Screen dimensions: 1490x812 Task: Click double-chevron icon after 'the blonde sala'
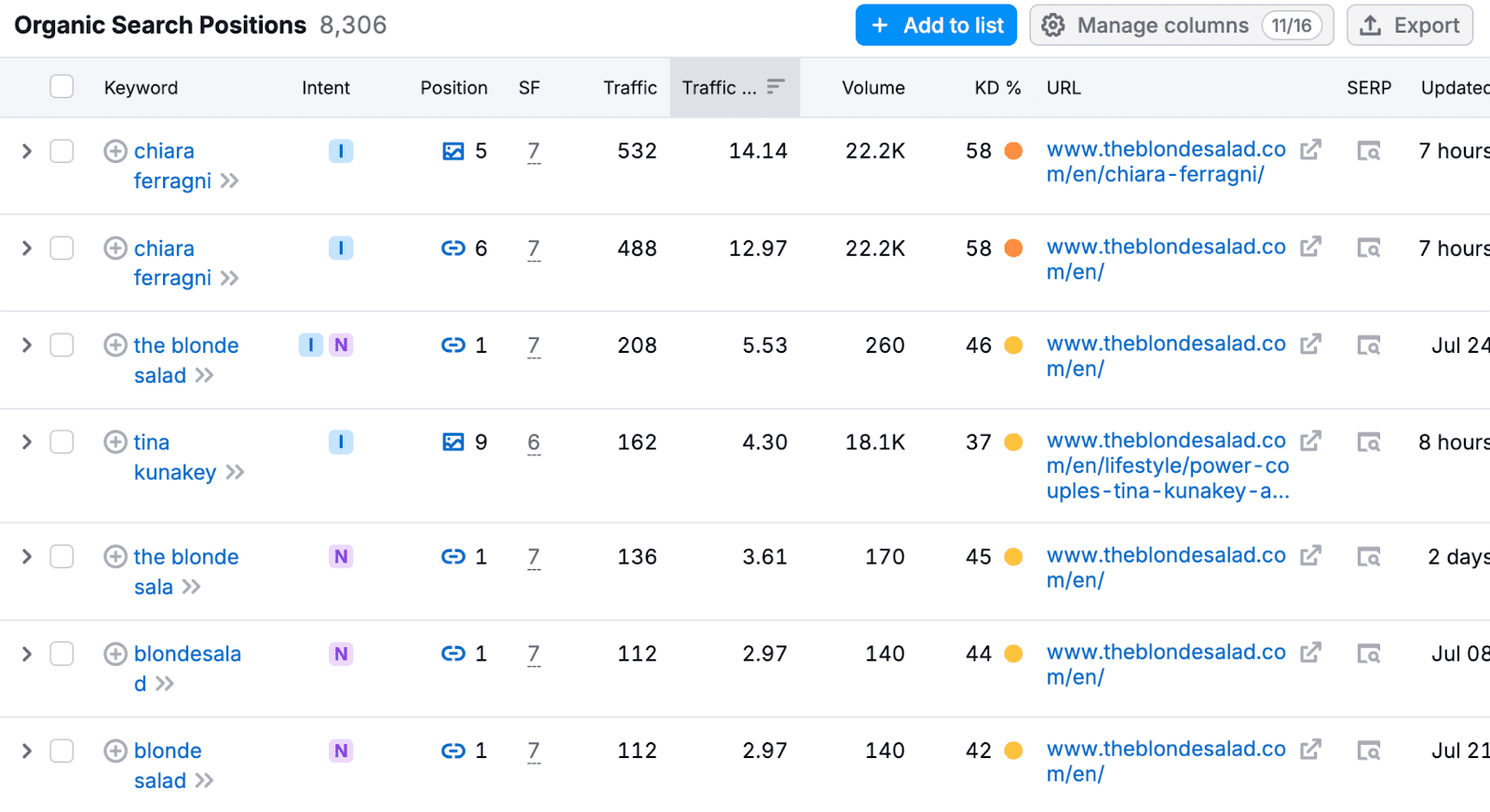[191, 587]
